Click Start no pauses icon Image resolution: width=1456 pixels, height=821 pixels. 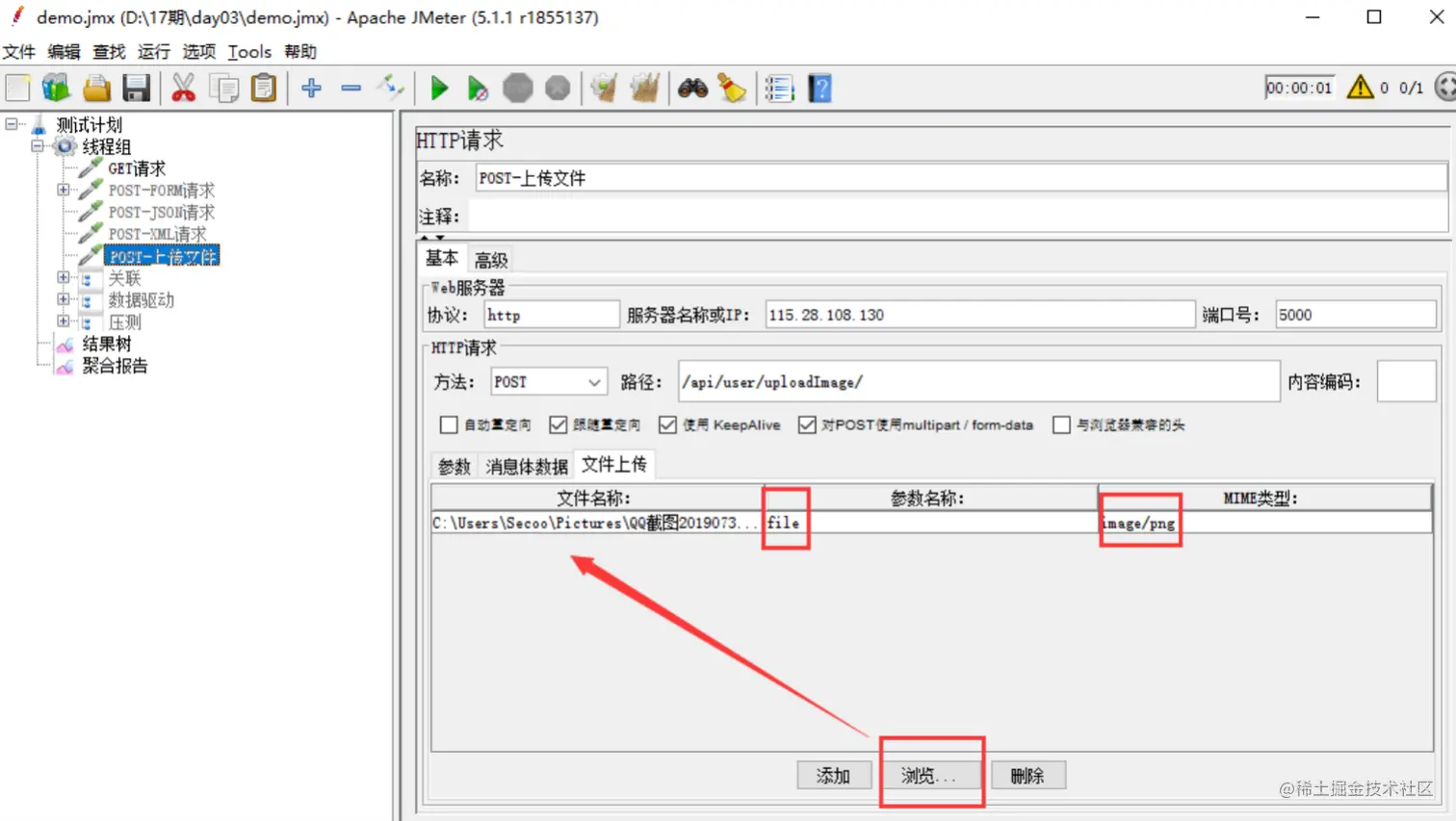click(x=478, y=89)
